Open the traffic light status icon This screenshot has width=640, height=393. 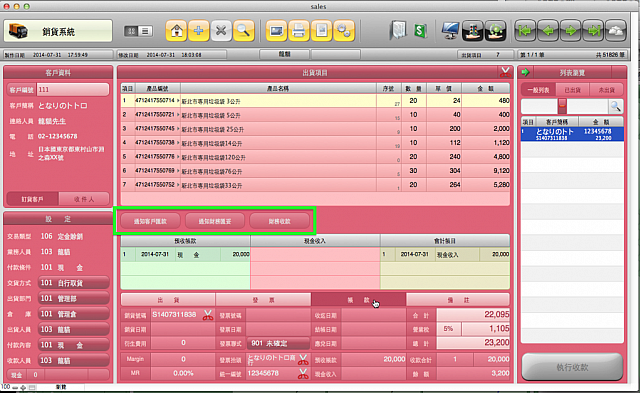[473, 31]
